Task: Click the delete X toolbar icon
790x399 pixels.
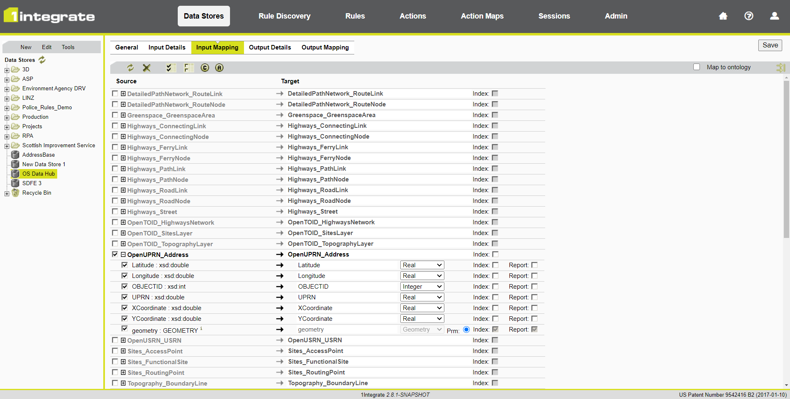Action: [x=147, y=68]
